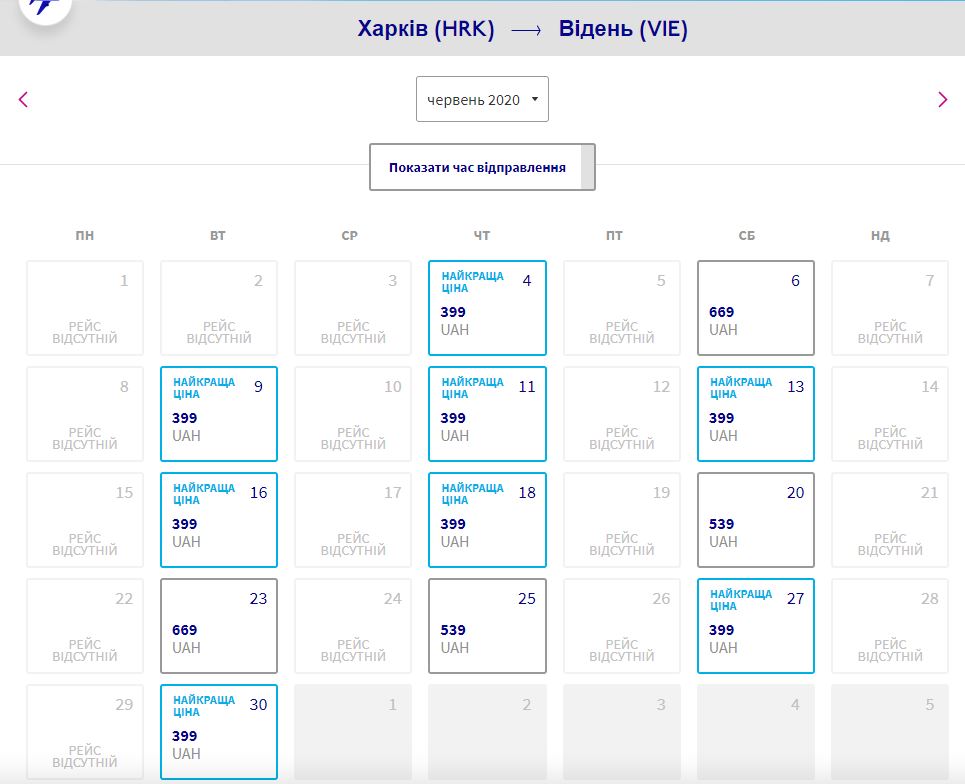Select June 23 flight for 669 UAH
This screenshot has height=784, width=965.
pos(218,626)
